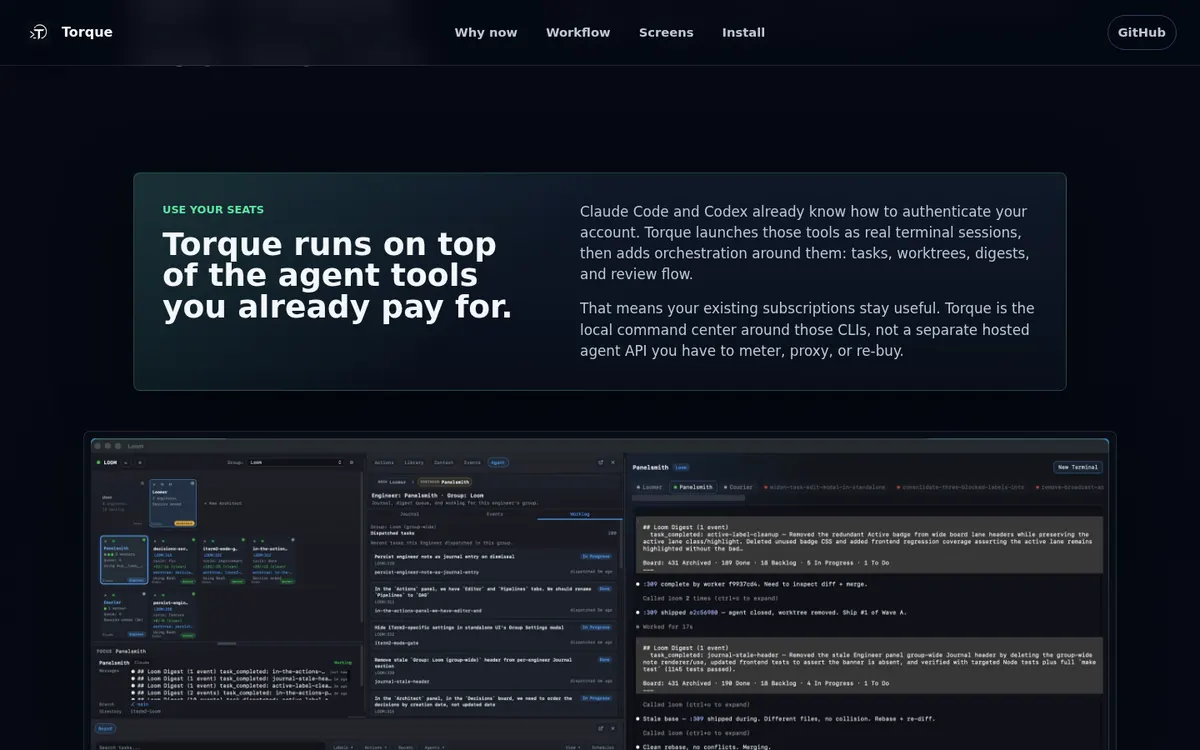The height and width of the screenshot is (750, 1200).
Task: Select the Panelsmith terminal tab
Action: (694, 487)
